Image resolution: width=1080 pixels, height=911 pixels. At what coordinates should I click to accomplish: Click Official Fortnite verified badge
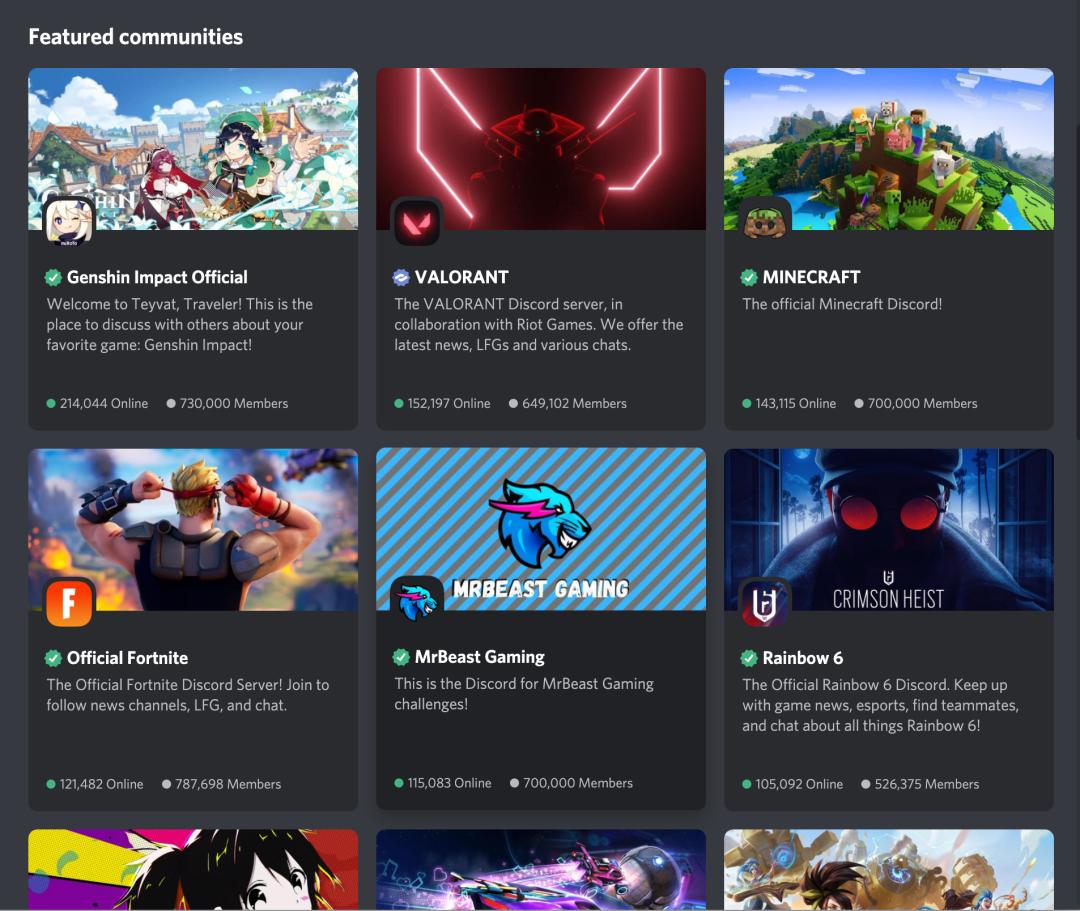(x=53, y=658)
